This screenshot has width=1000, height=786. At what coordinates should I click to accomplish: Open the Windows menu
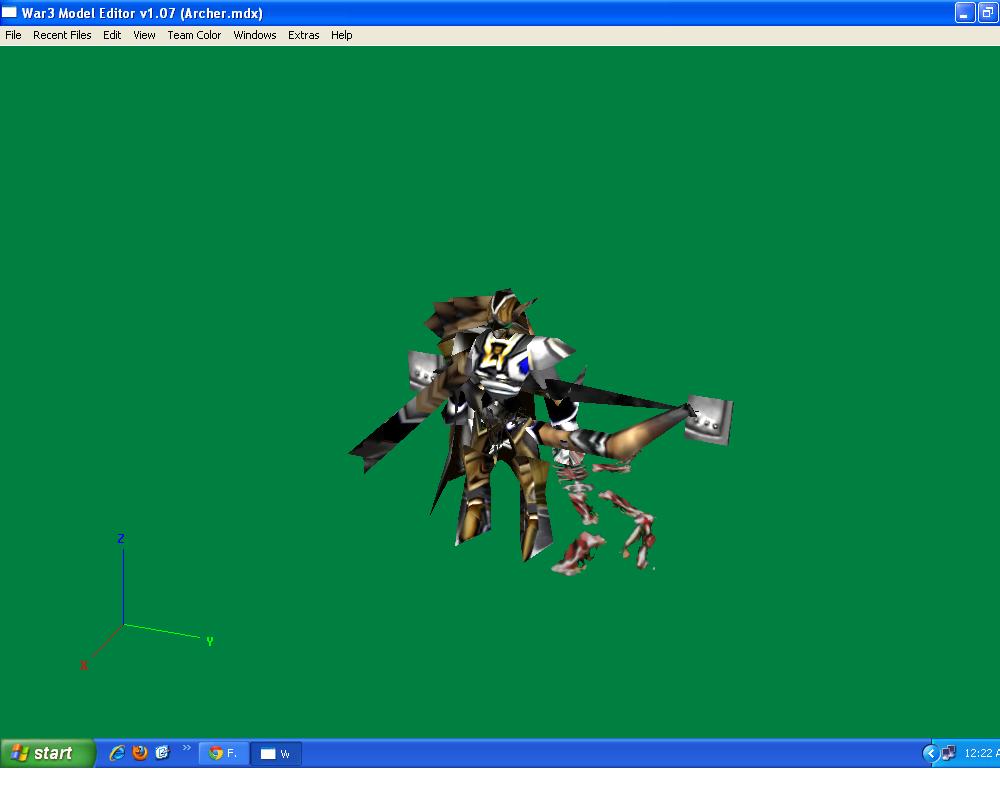point(254,35)
